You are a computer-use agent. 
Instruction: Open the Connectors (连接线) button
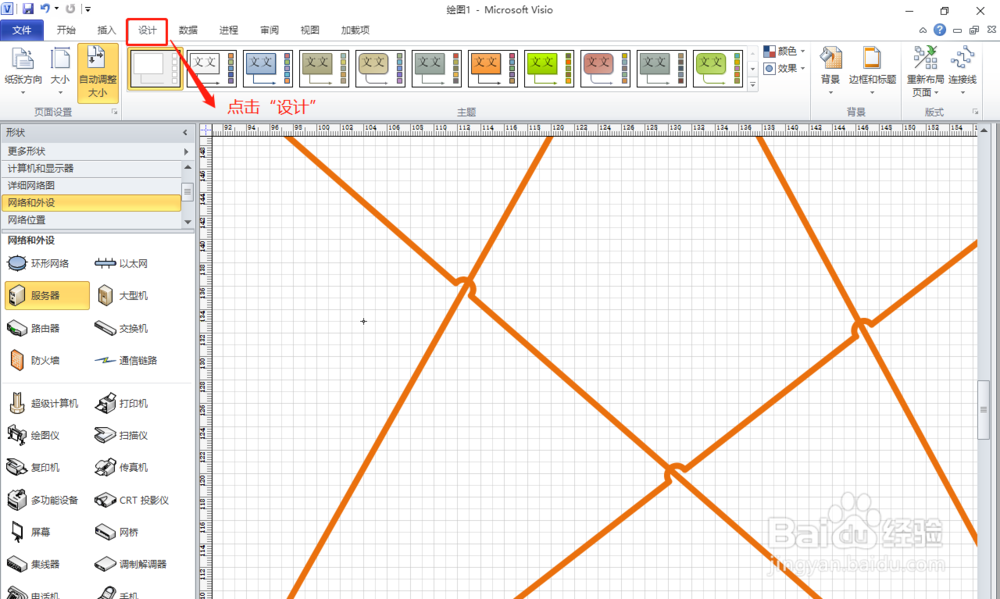point(962,71)
